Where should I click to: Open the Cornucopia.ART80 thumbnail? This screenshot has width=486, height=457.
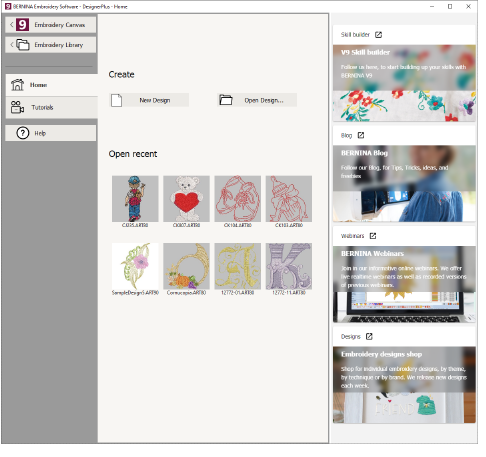coord(186,266)
